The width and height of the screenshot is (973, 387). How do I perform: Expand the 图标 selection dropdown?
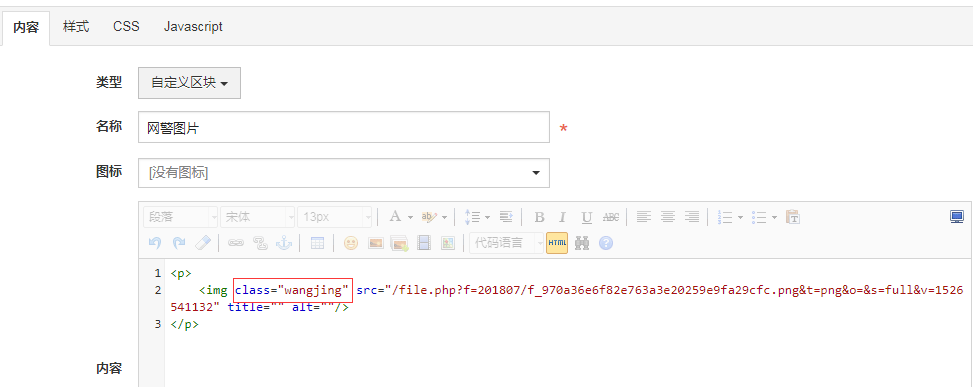click(x=344, y=173)
